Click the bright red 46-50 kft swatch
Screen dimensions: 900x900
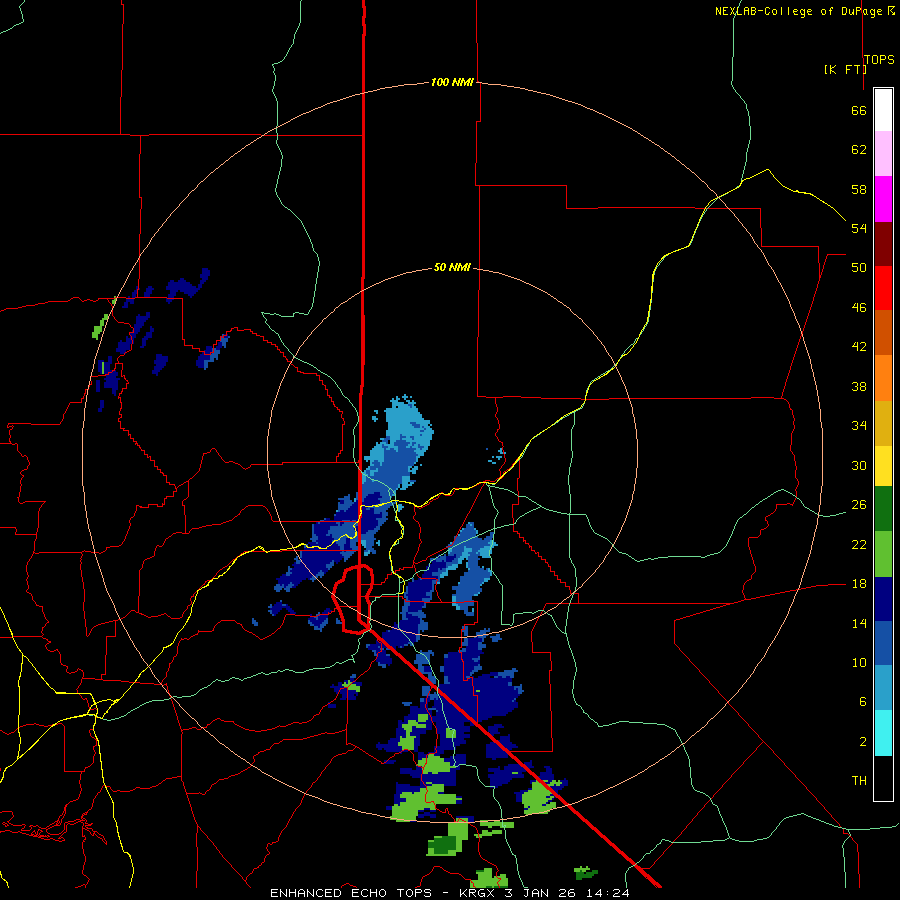pyautogui.click(x=883, y=288)
